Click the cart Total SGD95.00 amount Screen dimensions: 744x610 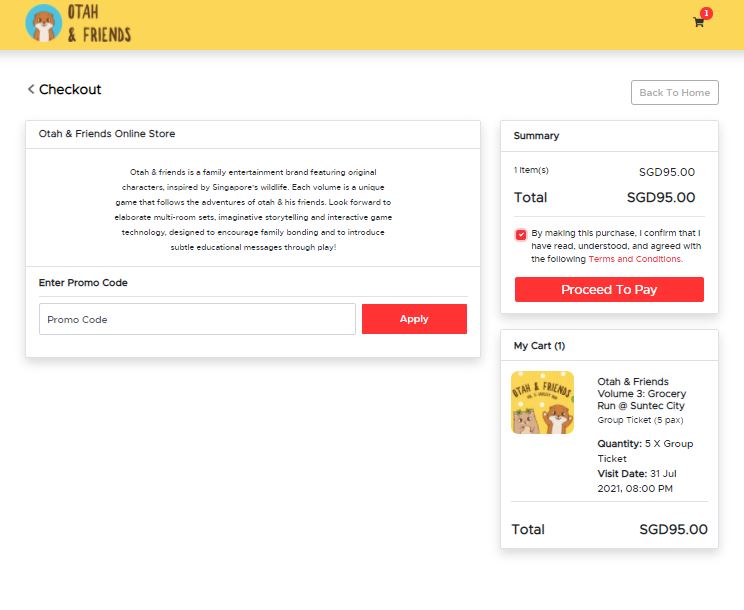[673, 529]
